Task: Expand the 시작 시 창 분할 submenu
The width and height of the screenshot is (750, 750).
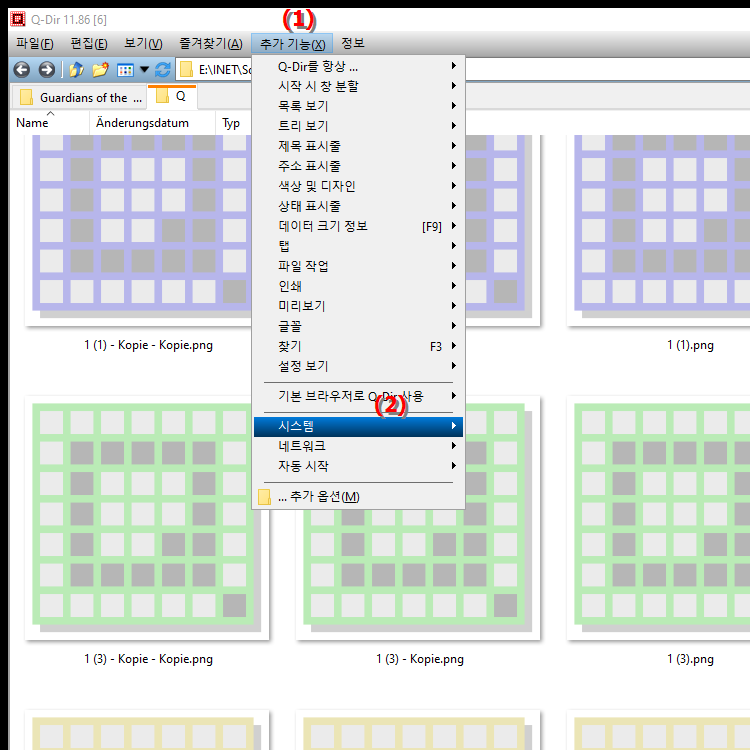Action: tap(358, 86)
